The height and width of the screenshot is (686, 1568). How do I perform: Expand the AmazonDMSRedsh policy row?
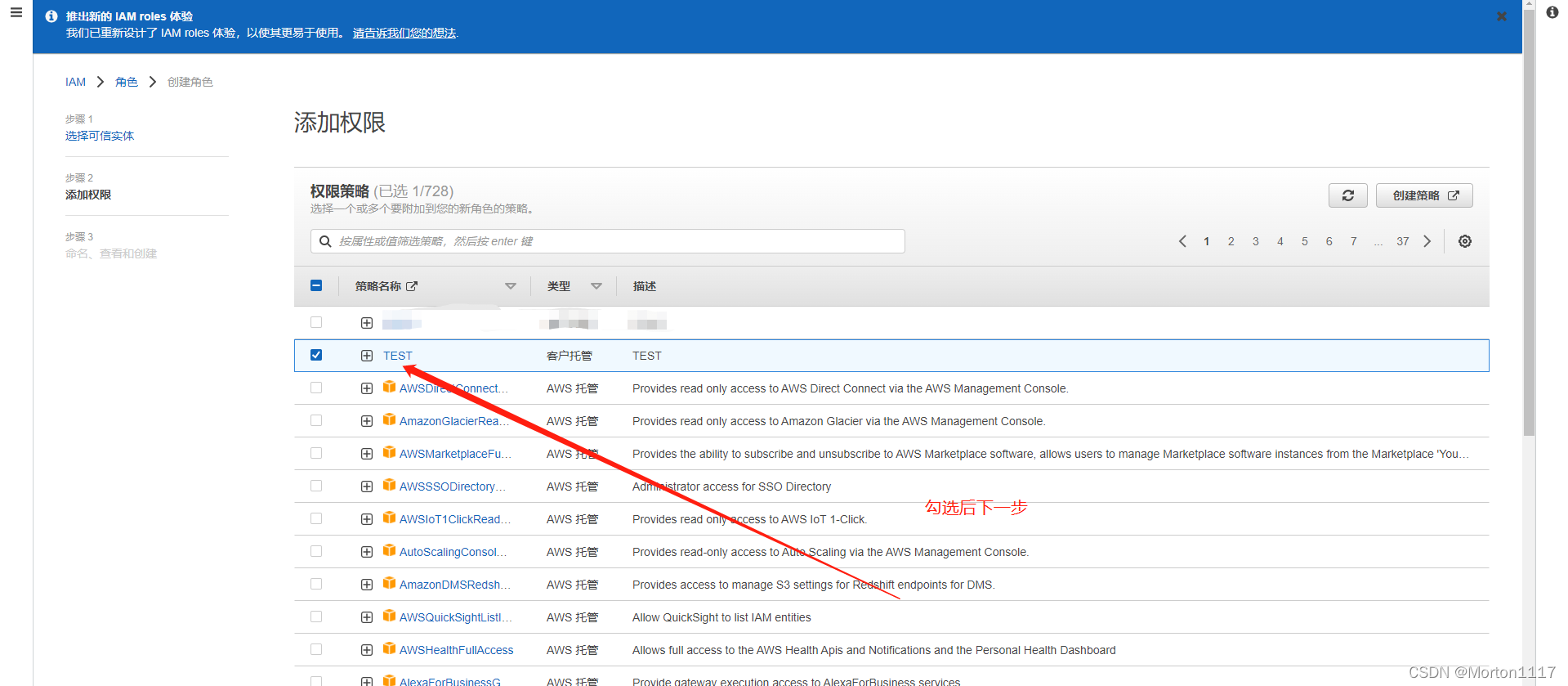click(x=367, y=585)
